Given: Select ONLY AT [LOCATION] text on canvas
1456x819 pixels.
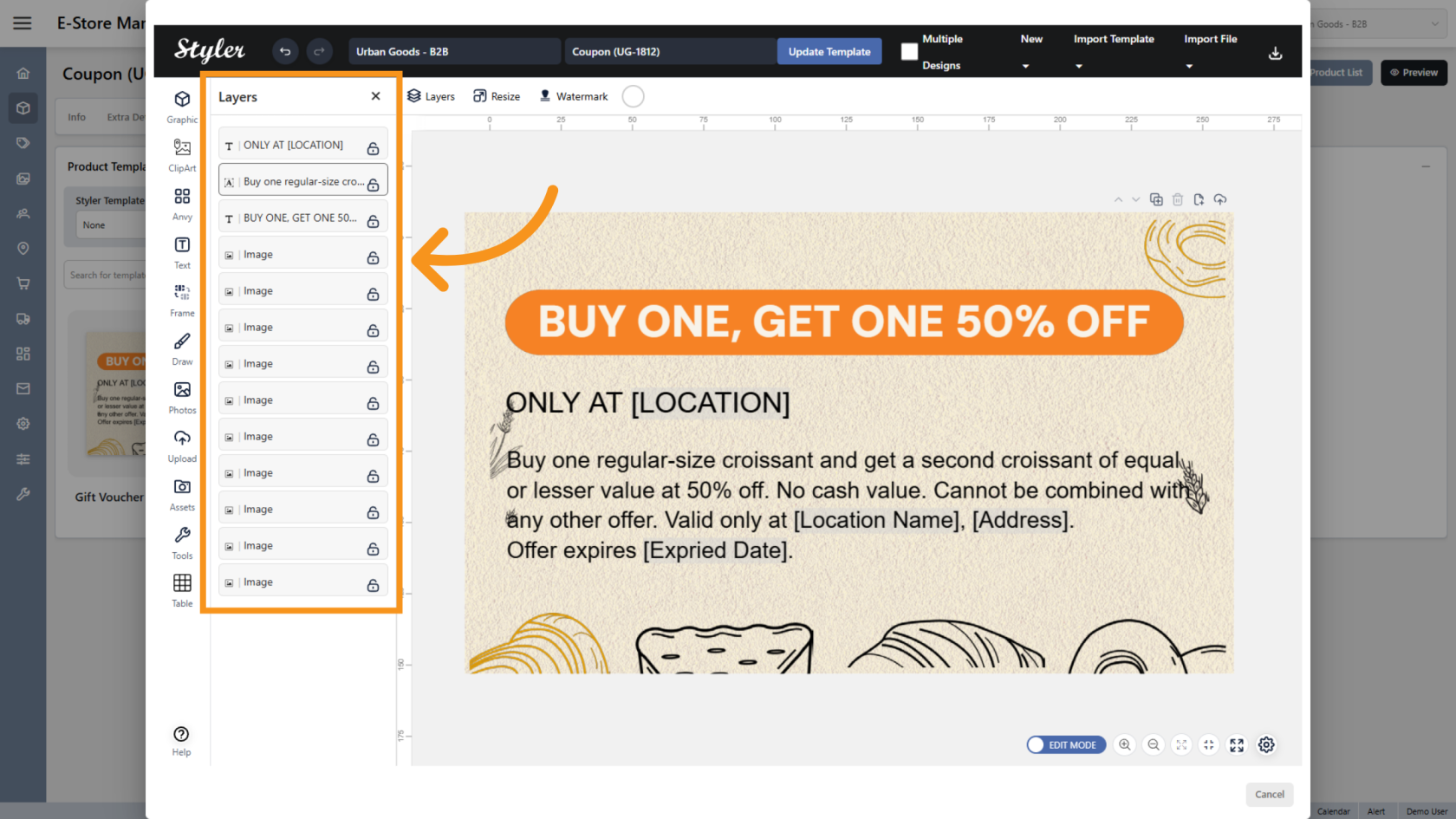Looking at the screenshot, I should click(x=647, y=403).
